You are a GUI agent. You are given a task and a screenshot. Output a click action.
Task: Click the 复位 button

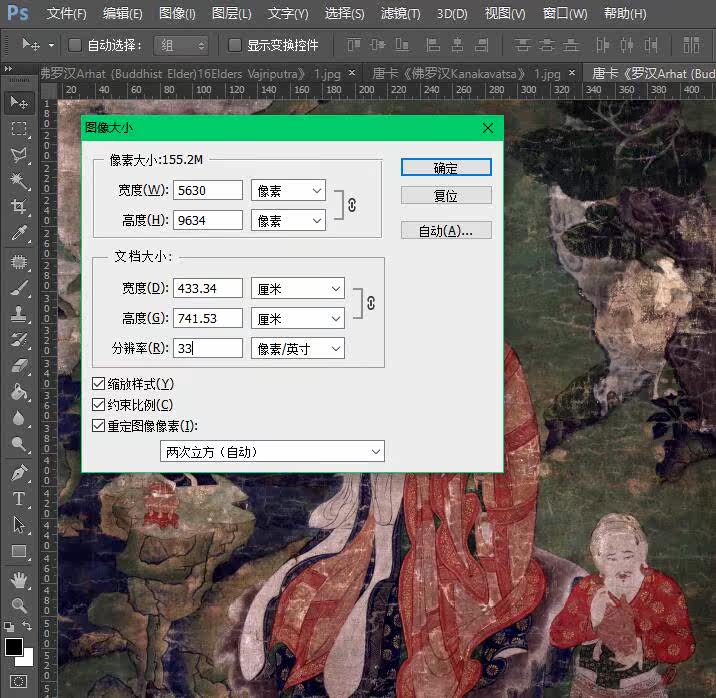446,195
